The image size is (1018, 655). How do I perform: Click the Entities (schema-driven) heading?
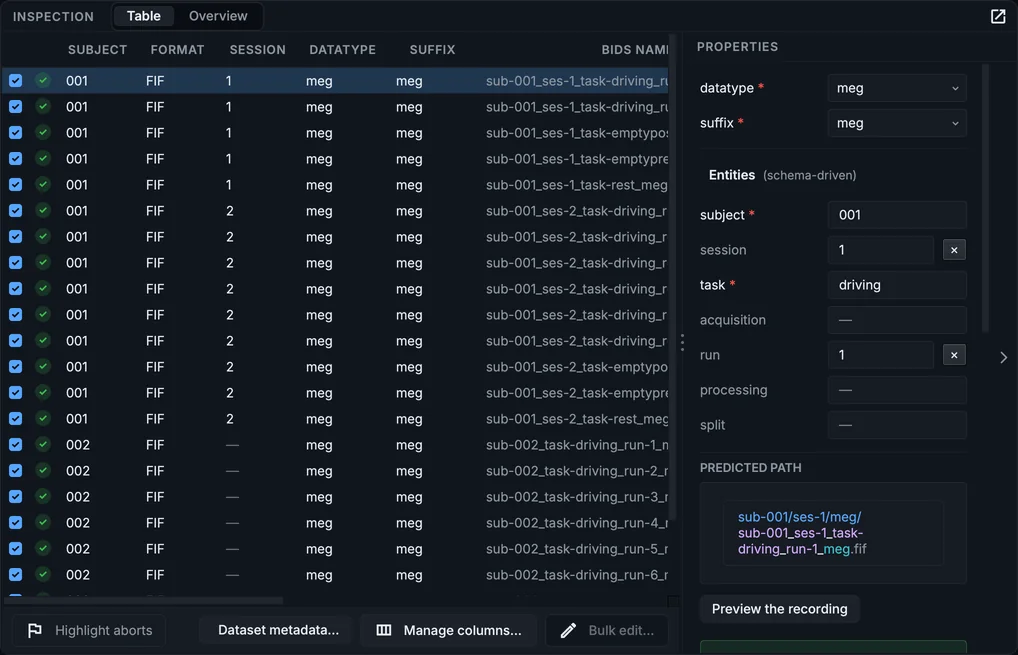782,175
